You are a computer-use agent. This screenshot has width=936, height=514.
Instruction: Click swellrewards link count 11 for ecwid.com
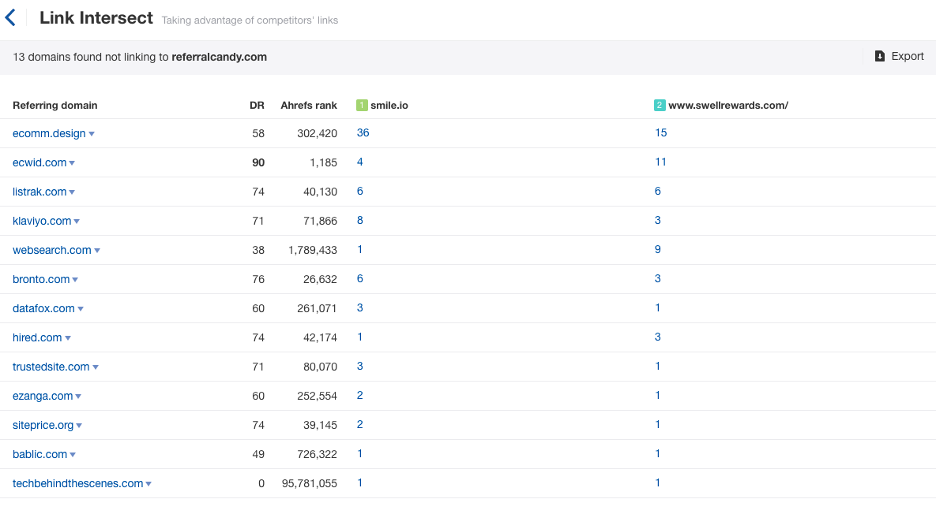coord(660,162)
